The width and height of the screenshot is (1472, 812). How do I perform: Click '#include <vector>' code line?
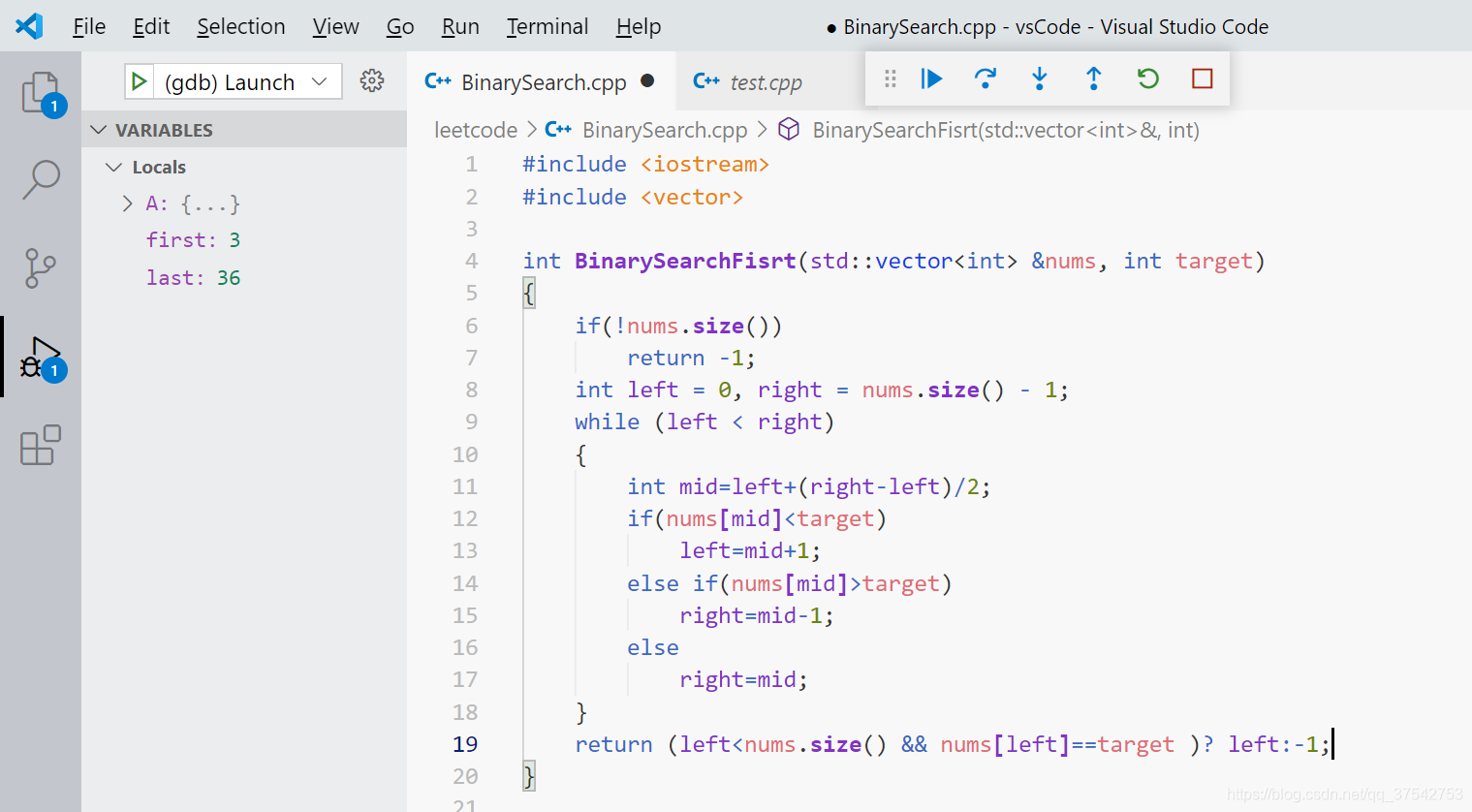[633, 197]
